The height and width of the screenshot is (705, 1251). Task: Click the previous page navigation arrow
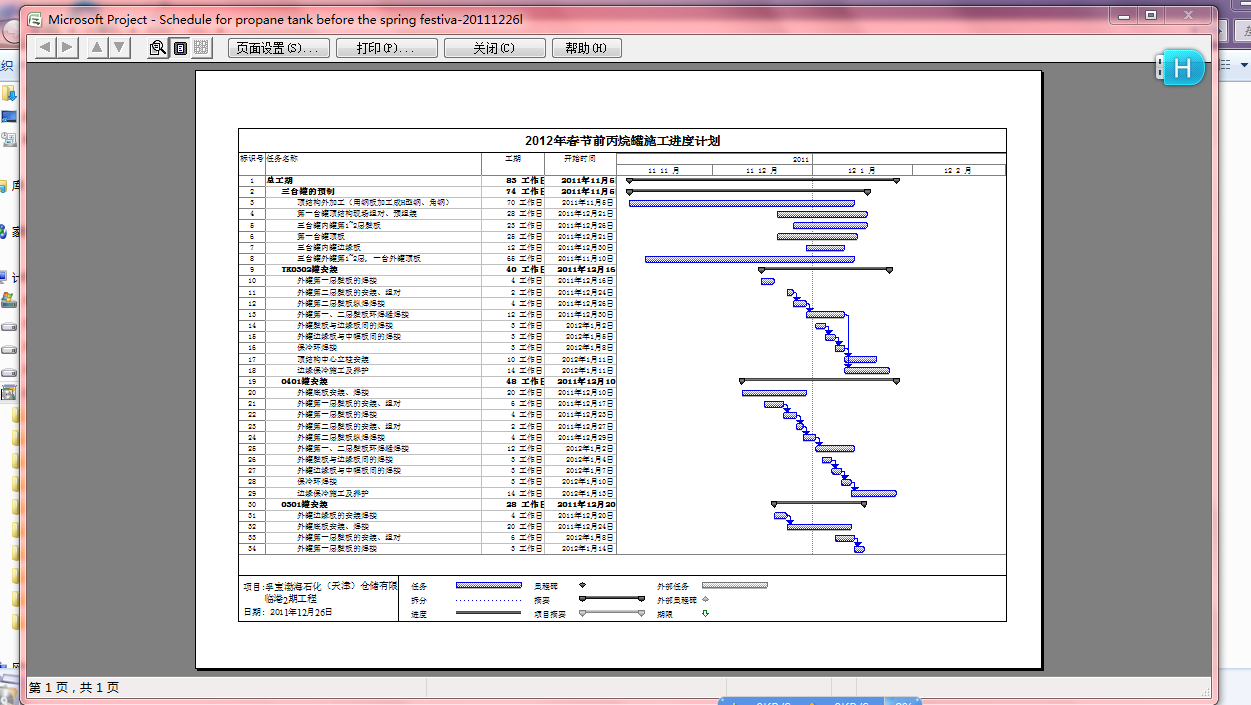pyautogui.click(x=43, y=46)
